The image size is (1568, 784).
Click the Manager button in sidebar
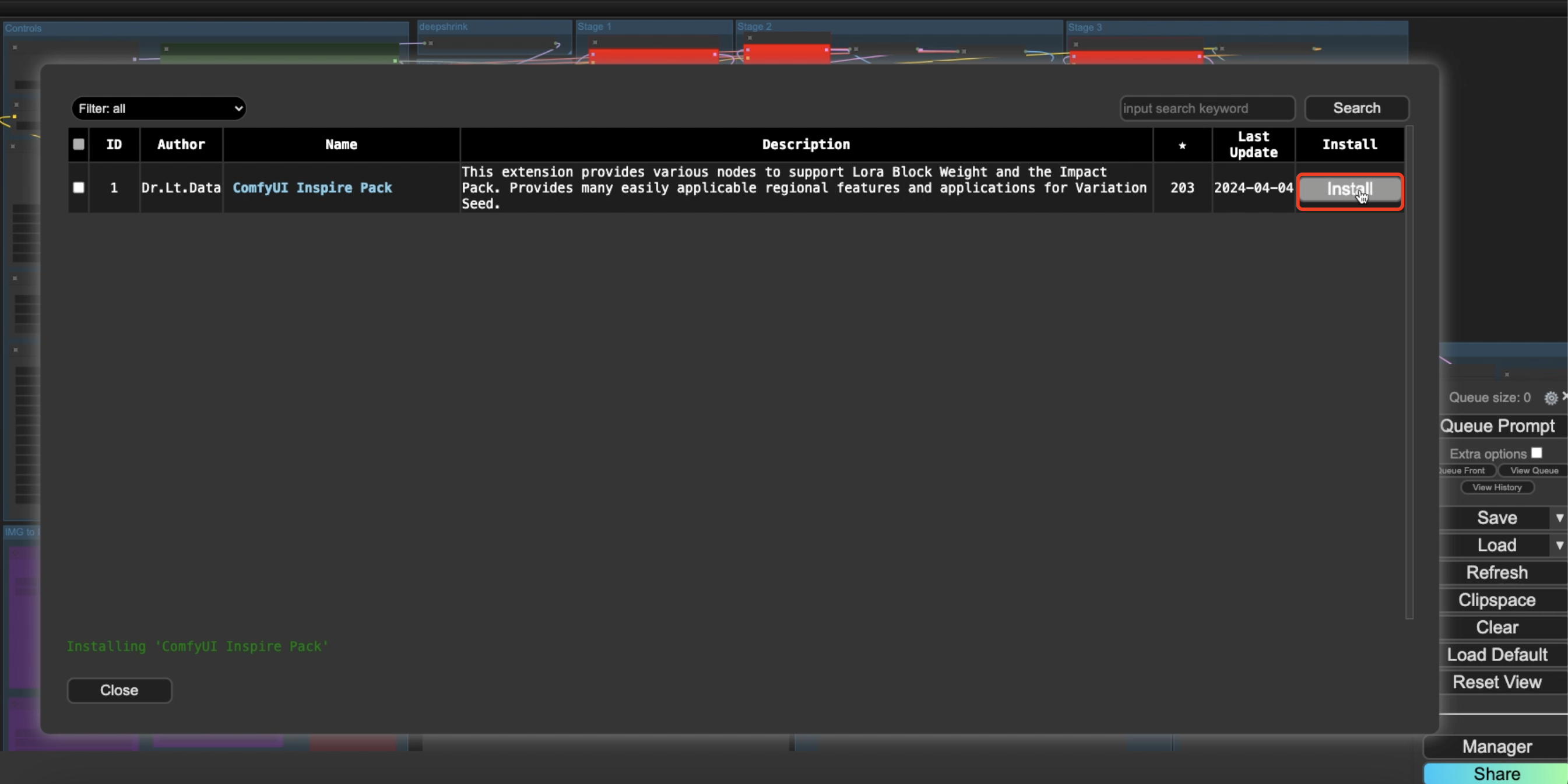1497,746
